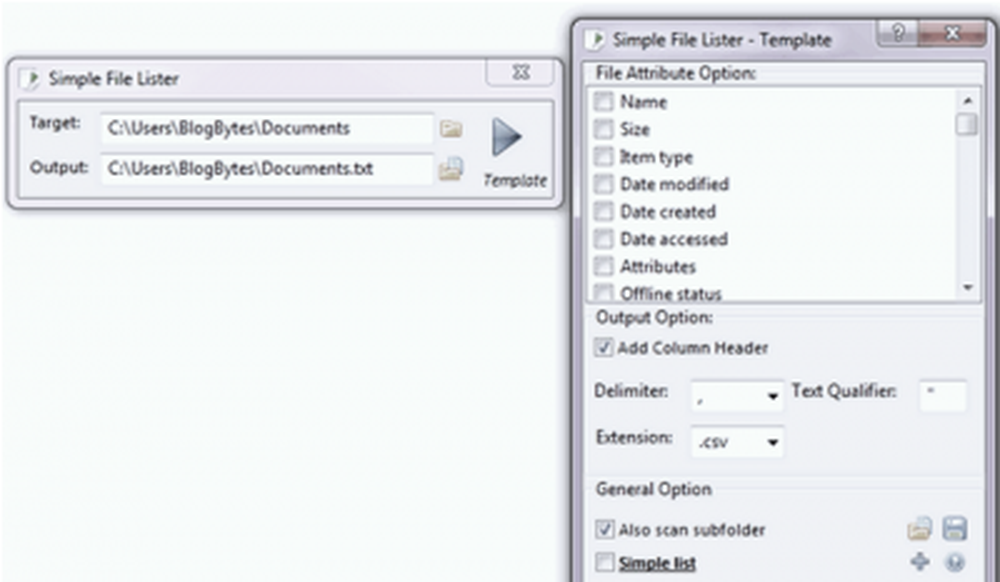Click the round icon beside the plus icon

click(x=953, y=562)
